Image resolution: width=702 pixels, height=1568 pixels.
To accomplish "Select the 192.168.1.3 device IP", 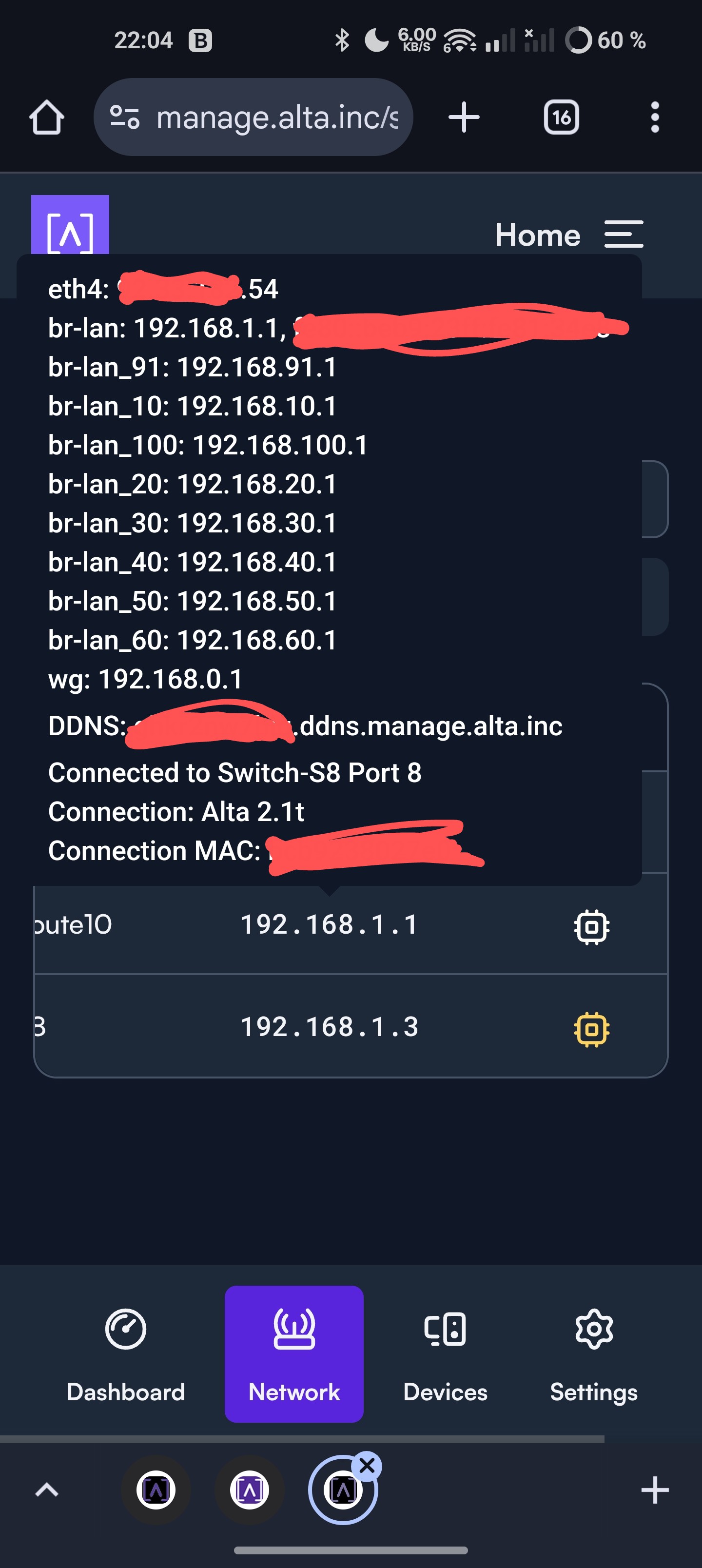I will click(330, 1027).
